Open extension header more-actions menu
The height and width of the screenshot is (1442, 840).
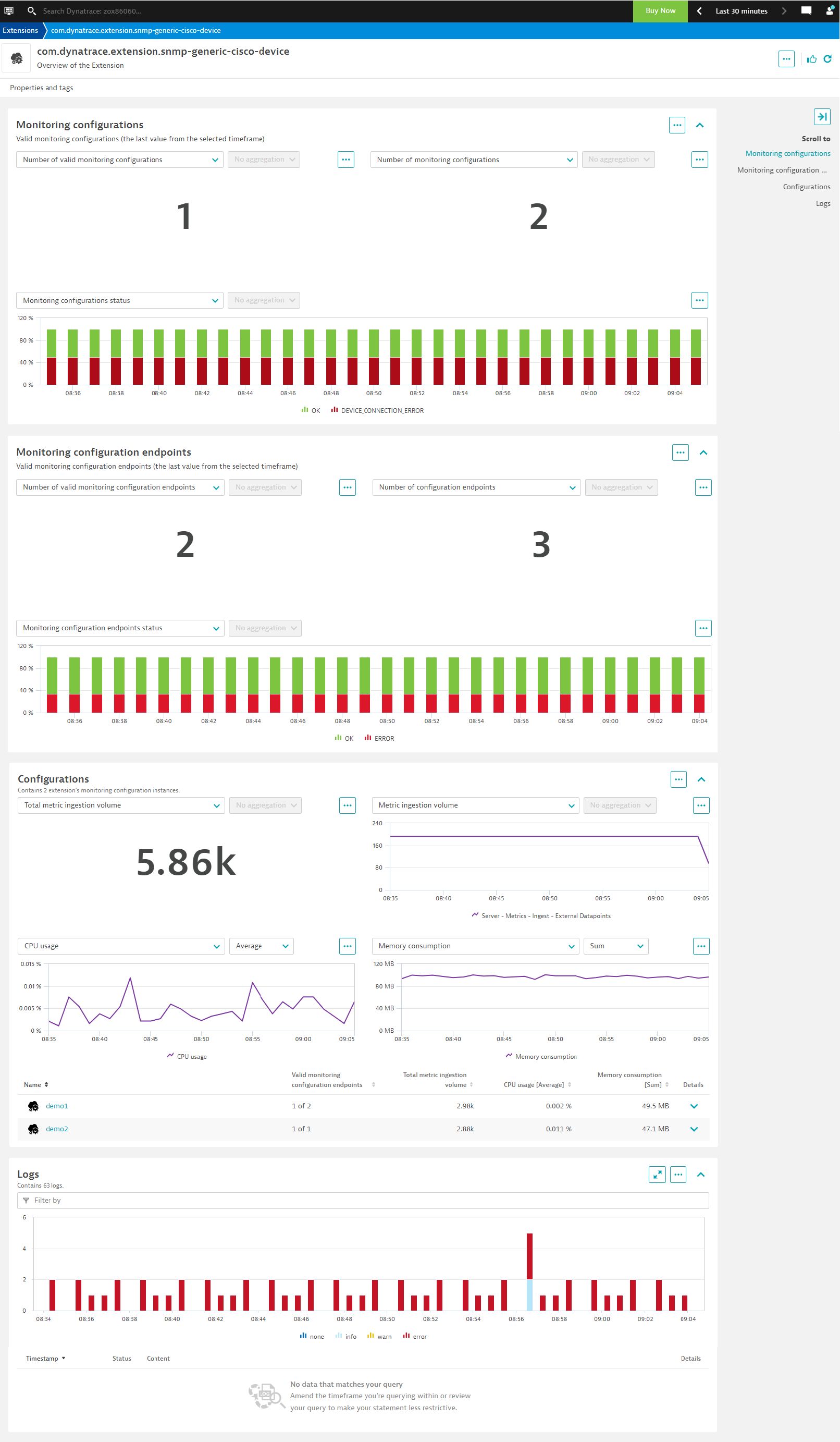(x=786, y=59)
